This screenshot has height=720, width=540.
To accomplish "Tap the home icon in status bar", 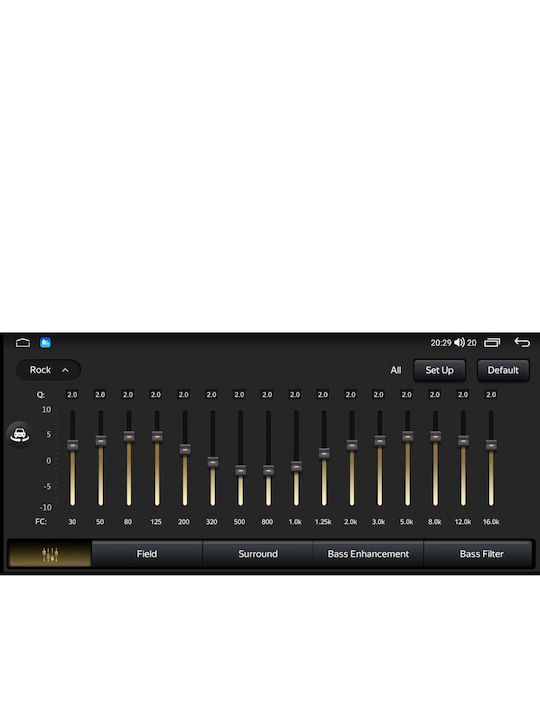I will point(23,343).
